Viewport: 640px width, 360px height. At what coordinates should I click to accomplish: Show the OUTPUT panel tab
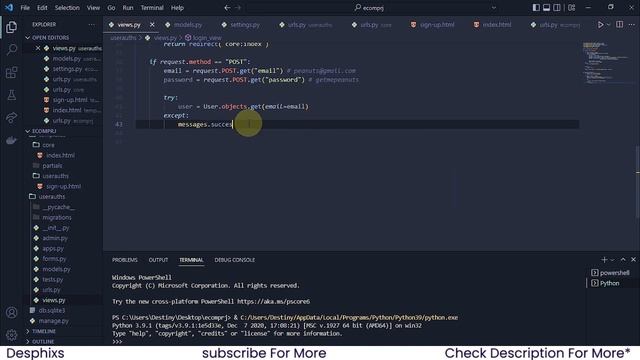[158, 260]
